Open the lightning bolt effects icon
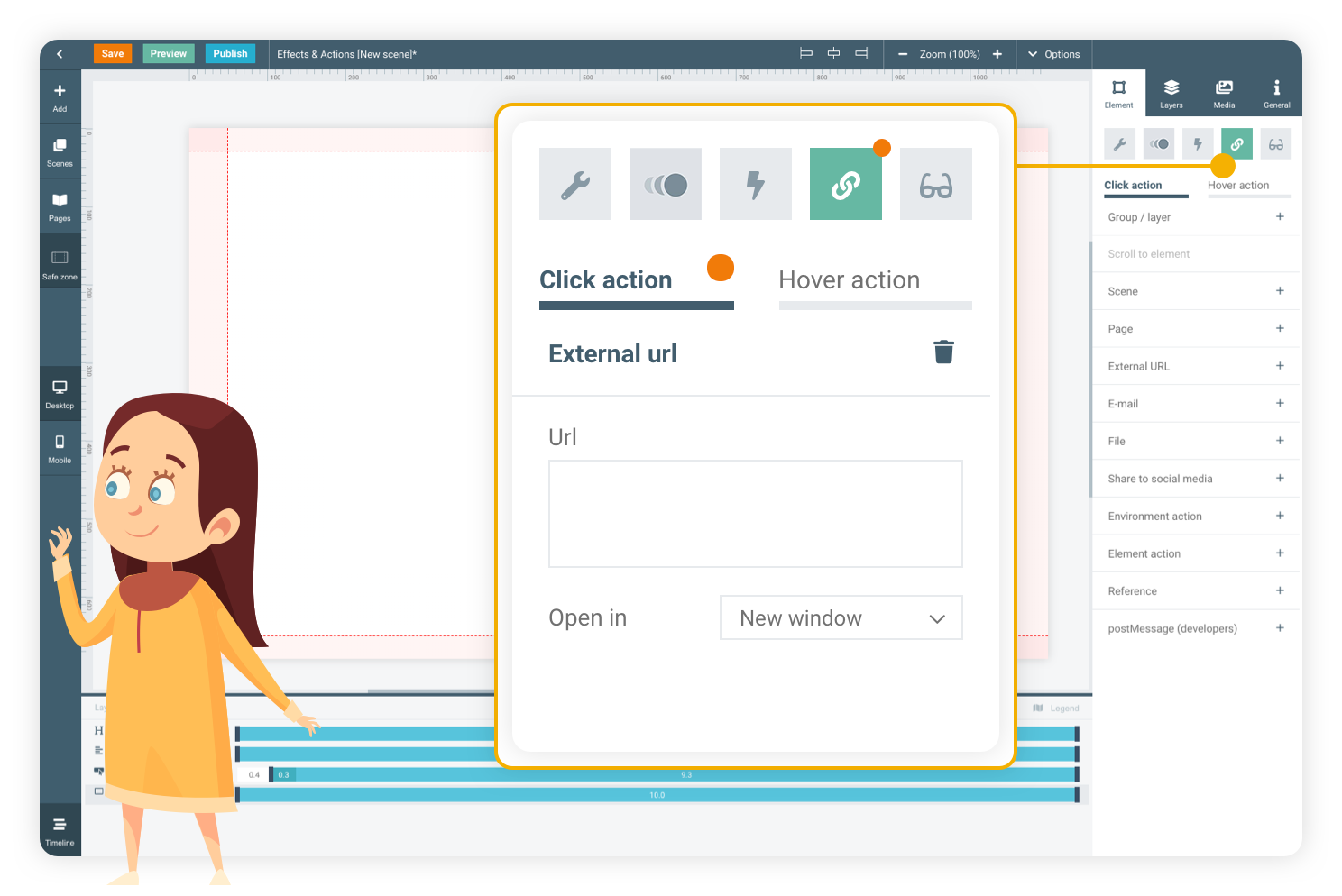The width and height of the screenshot is (1342, 896). click(x=756, y=185)
